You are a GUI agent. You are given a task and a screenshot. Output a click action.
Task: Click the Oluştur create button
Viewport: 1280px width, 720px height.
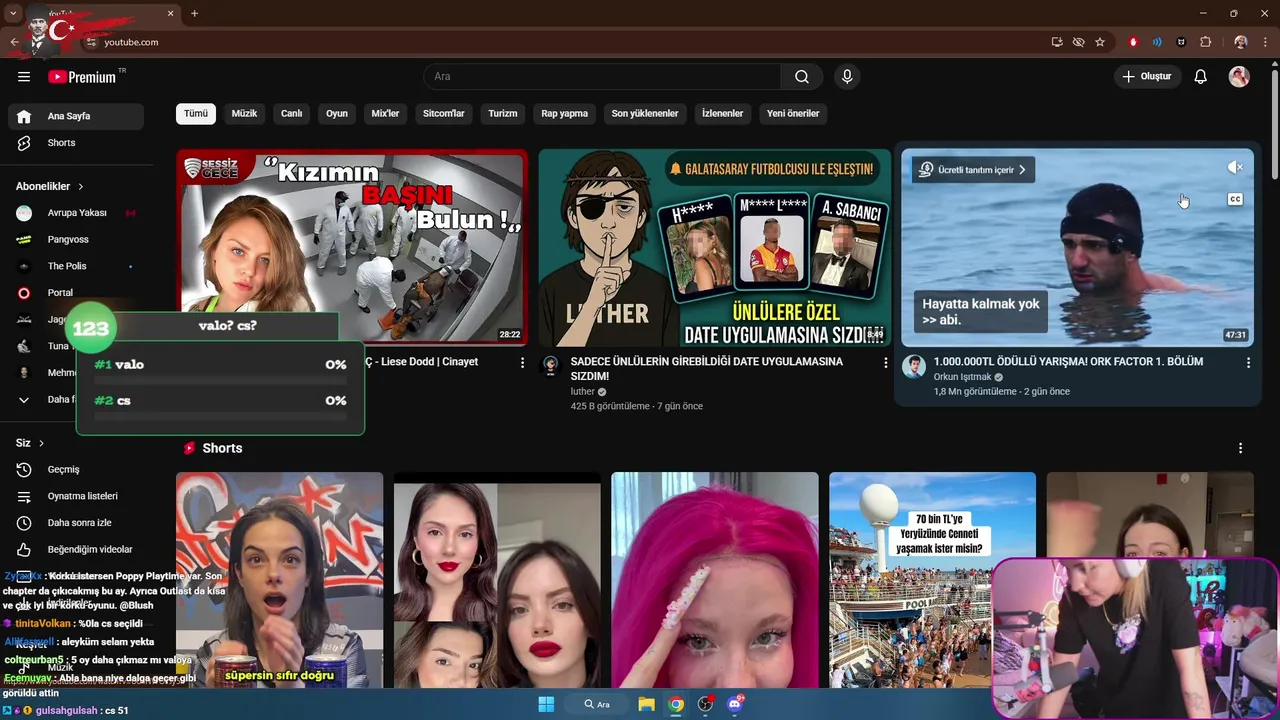(1147, 77)
